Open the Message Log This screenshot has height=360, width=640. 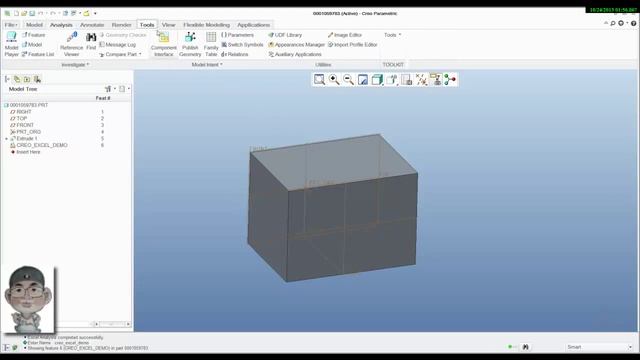tap(118, 44)
